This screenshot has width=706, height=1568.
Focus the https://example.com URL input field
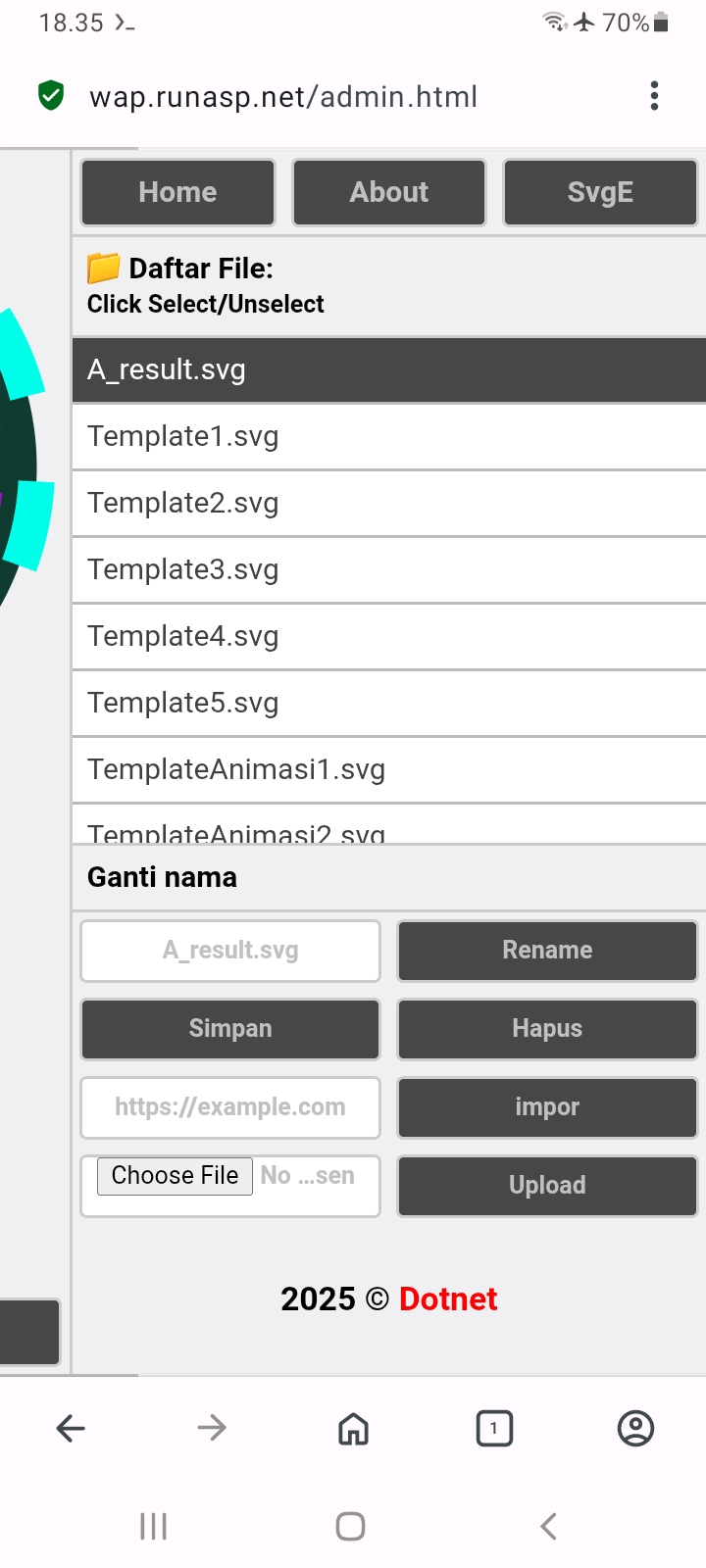[230, 1107]
